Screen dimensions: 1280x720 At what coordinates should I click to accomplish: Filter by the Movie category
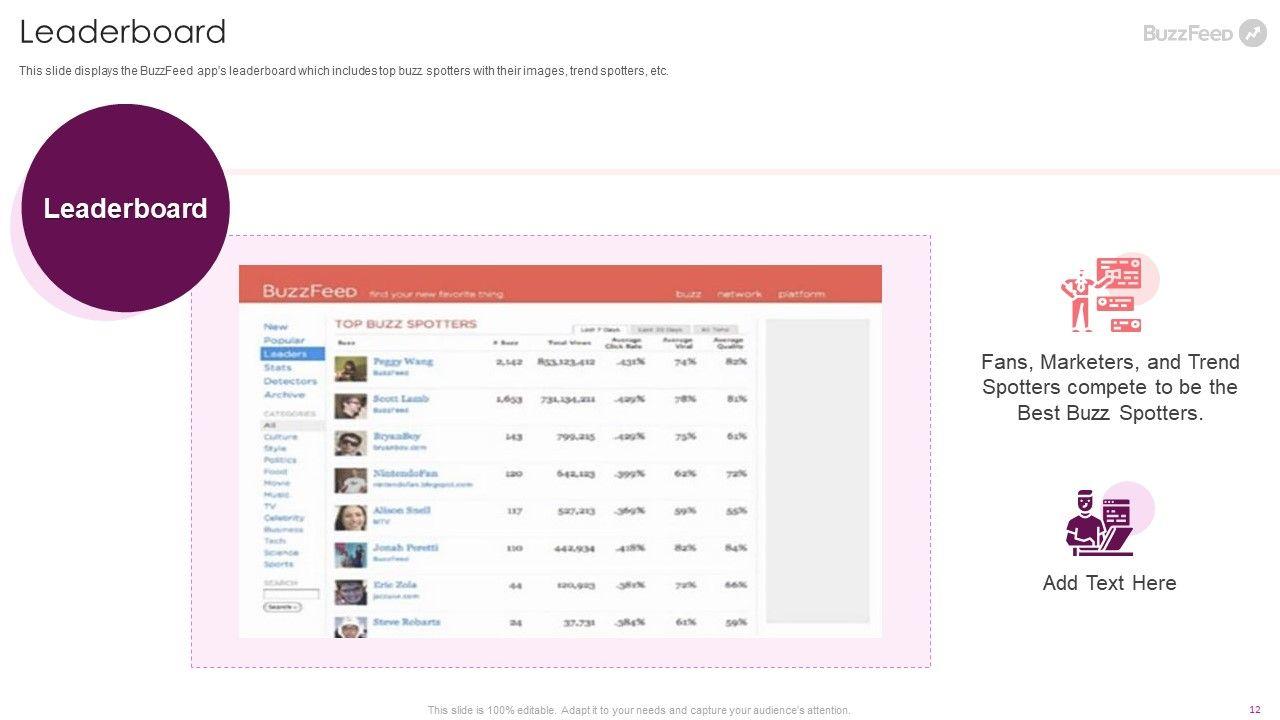coord(277,483)
